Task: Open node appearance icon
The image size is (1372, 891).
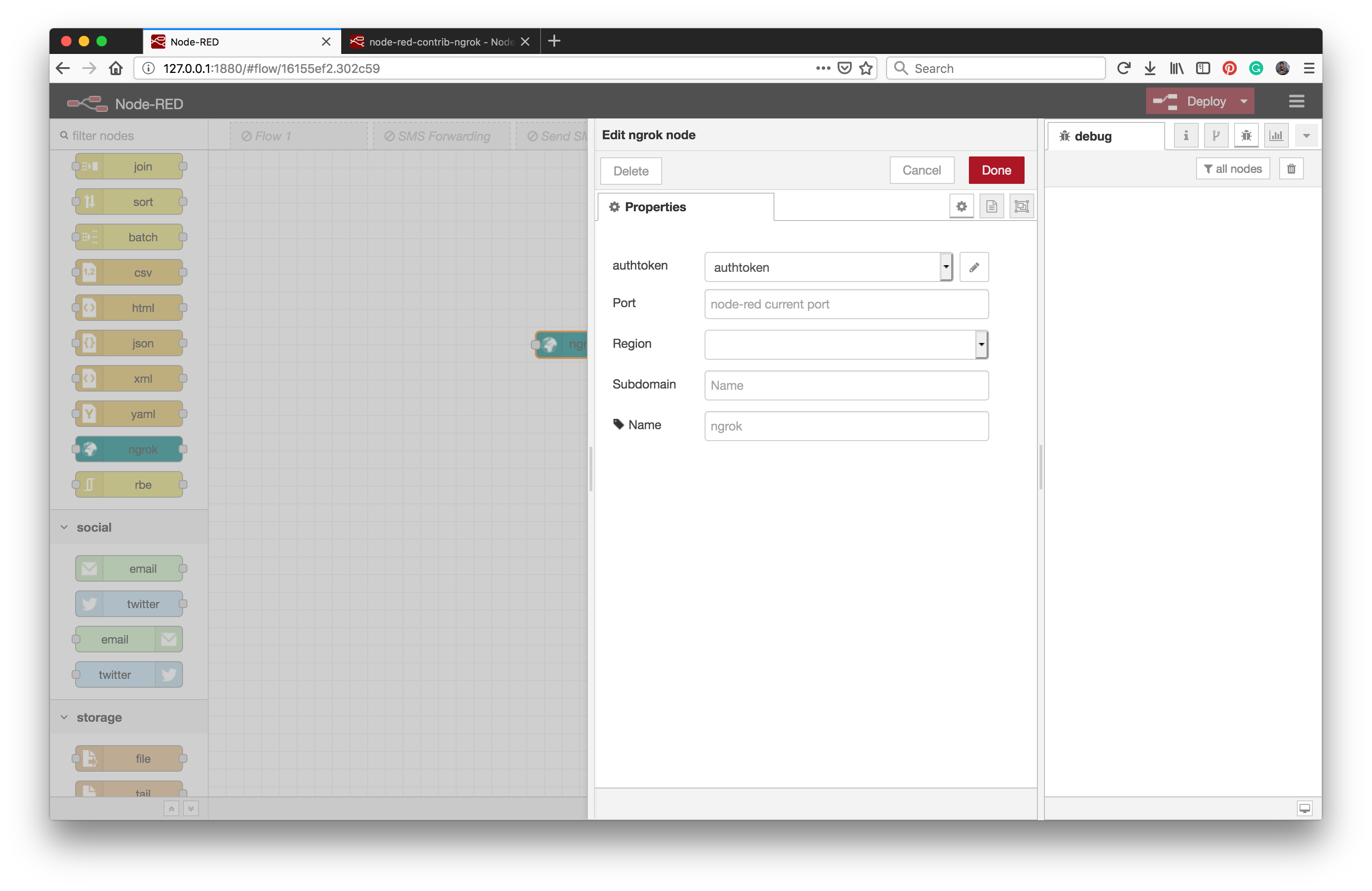Action: [x=1021, y=206]
